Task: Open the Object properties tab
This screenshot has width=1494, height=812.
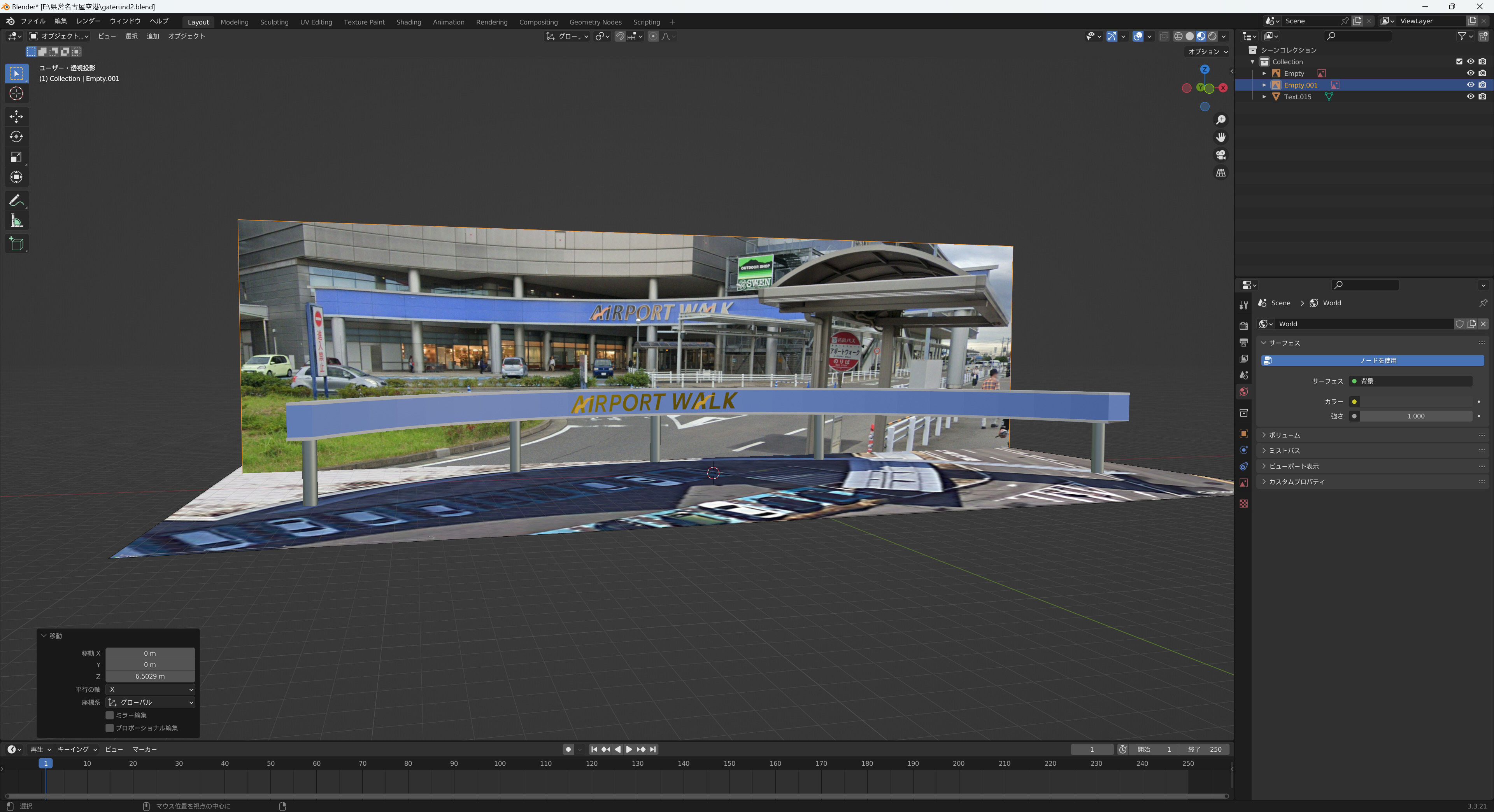Action: coord(1243,434)
